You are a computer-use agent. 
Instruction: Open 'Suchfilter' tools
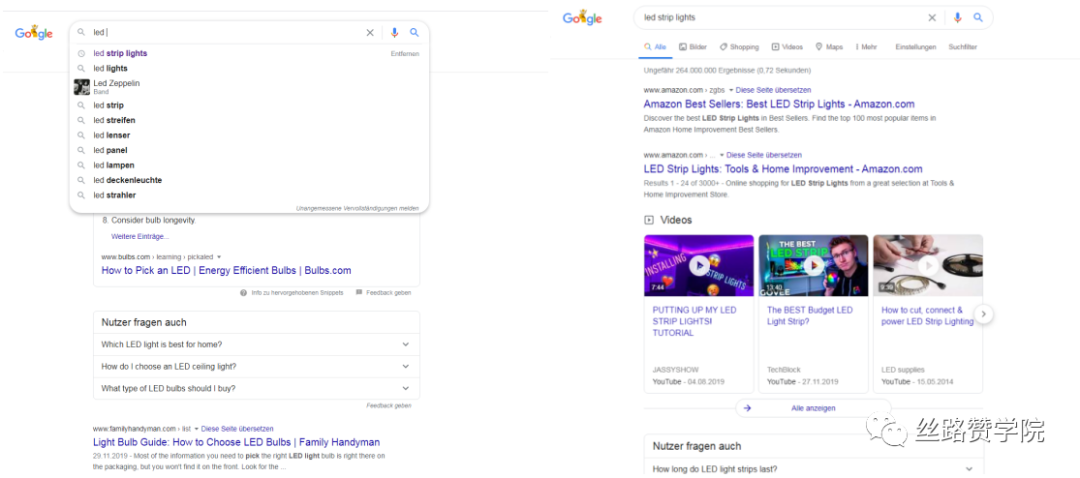pos(963,47)
